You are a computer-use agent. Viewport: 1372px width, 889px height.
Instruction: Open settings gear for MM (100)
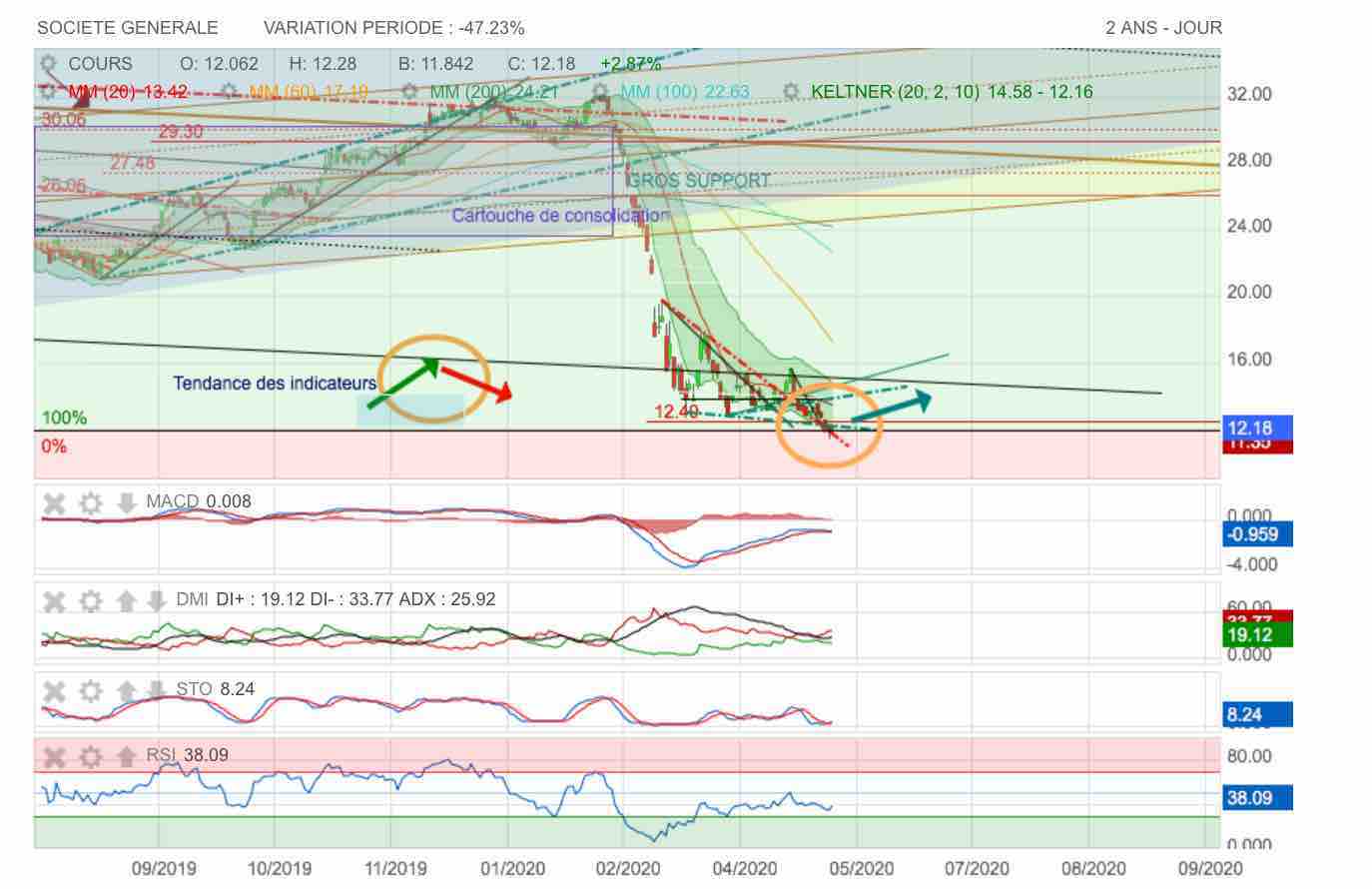(600, 92)
